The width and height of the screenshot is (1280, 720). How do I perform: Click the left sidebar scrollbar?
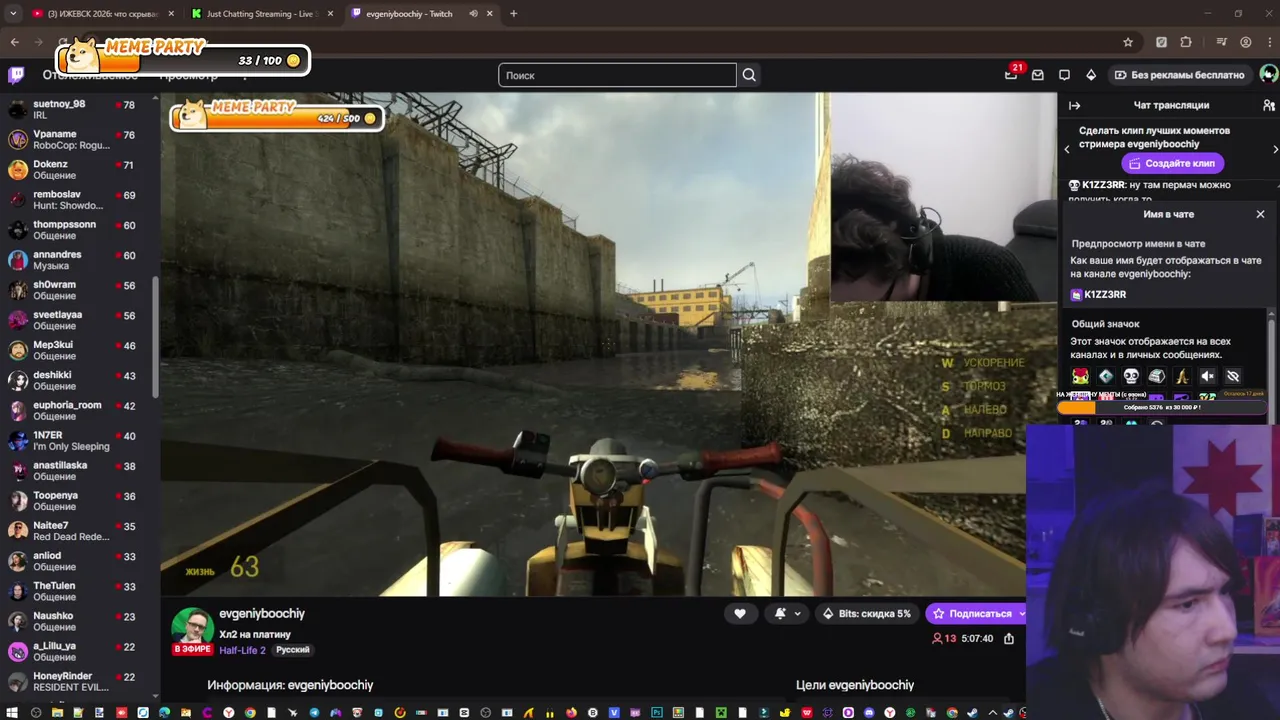[155, 335]
